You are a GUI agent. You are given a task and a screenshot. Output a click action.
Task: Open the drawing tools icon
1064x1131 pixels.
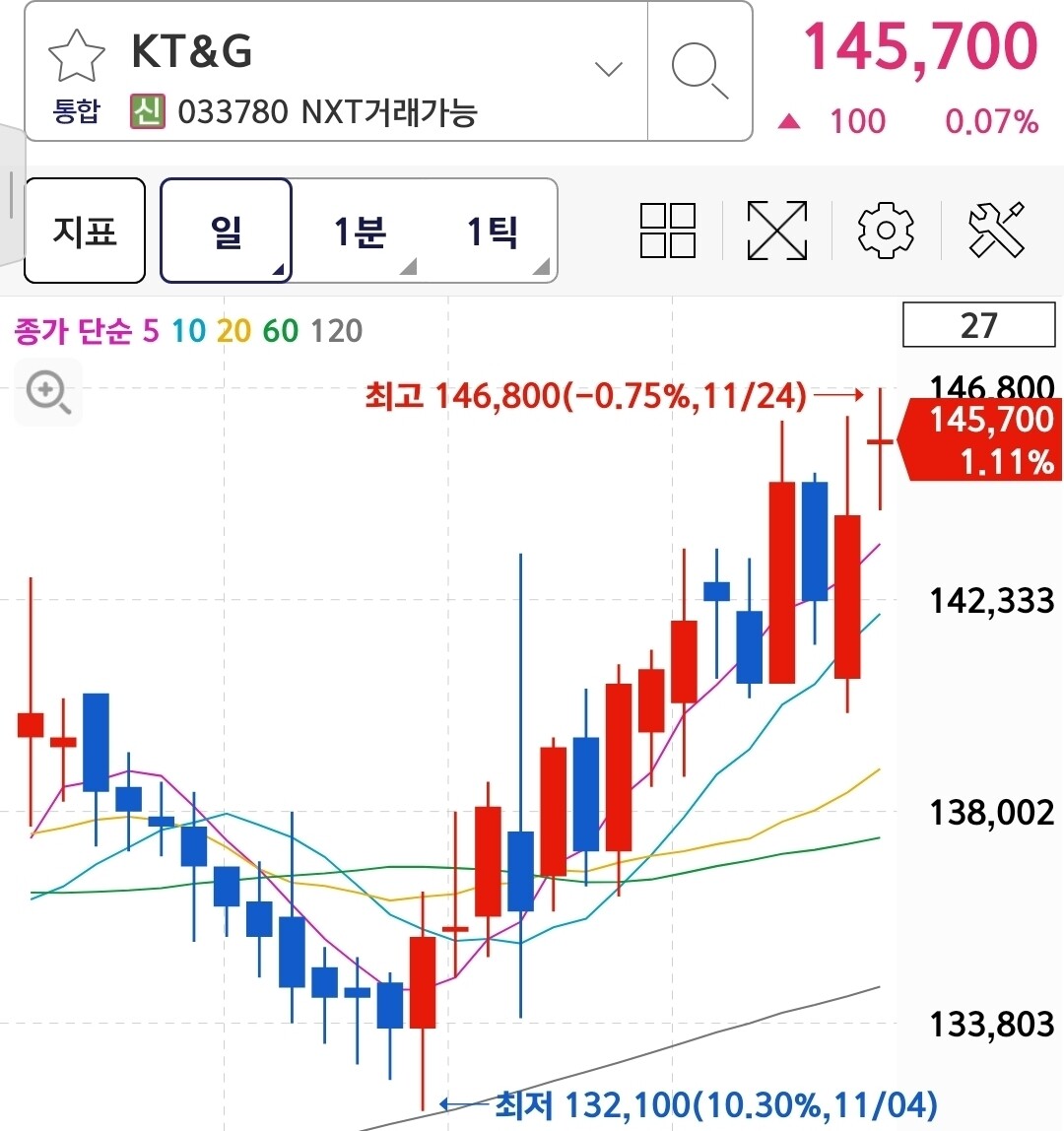click(996, 231)
